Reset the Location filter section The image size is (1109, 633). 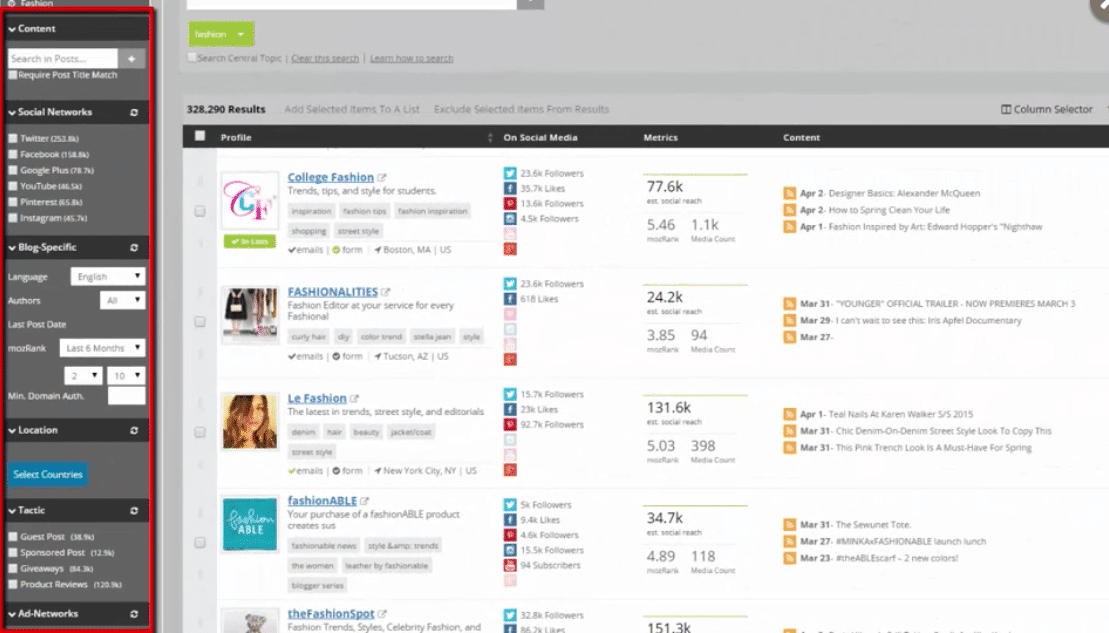134,430
